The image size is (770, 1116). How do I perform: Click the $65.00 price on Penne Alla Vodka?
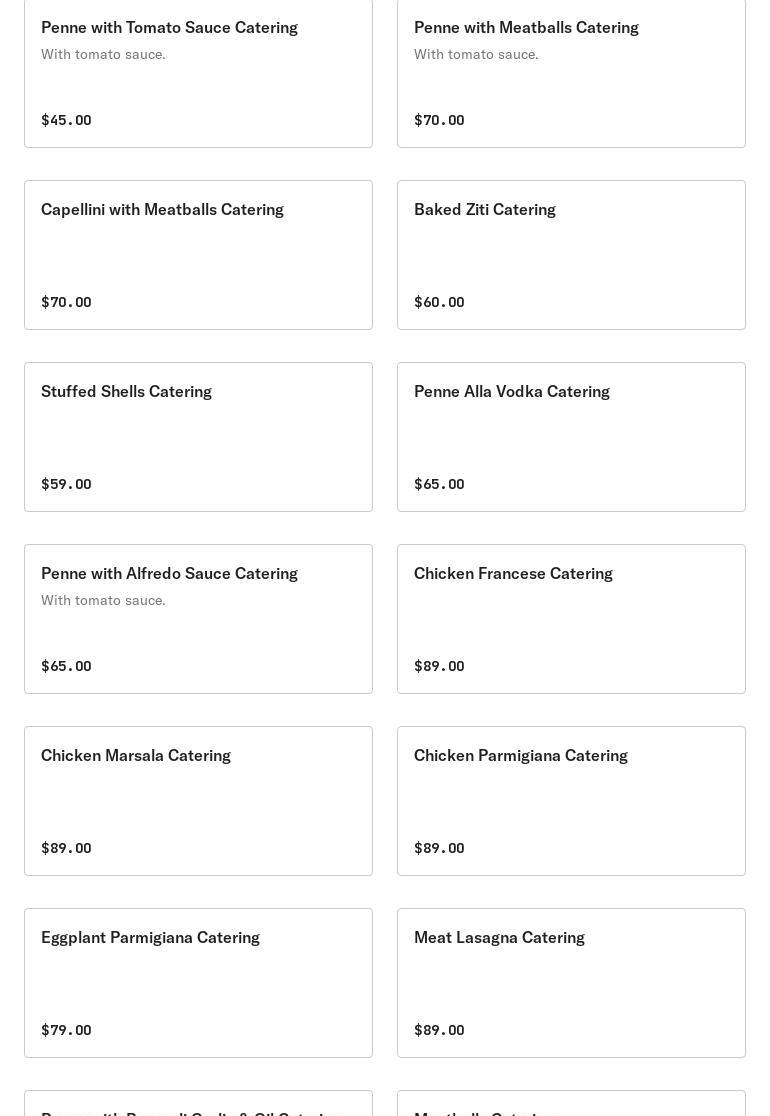439,484
